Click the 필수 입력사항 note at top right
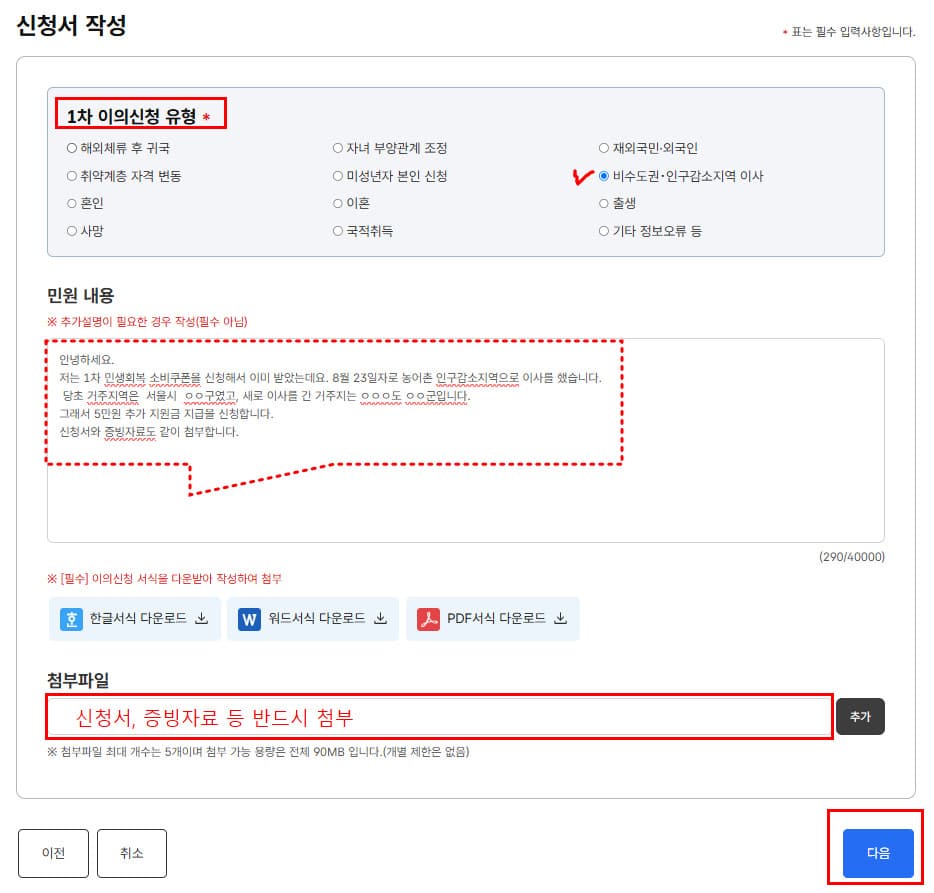The image size is (934, 893). [849, 32]
